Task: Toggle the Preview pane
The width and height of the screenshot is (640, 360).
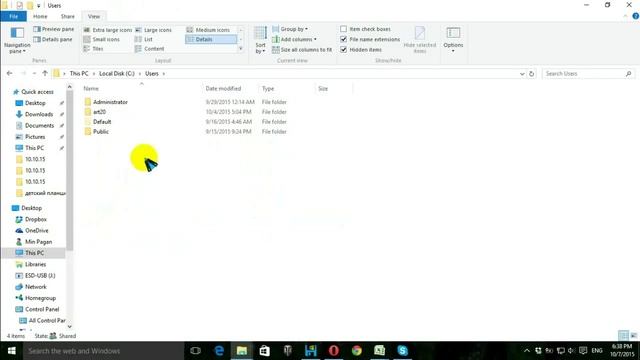Action: (53, 29)
